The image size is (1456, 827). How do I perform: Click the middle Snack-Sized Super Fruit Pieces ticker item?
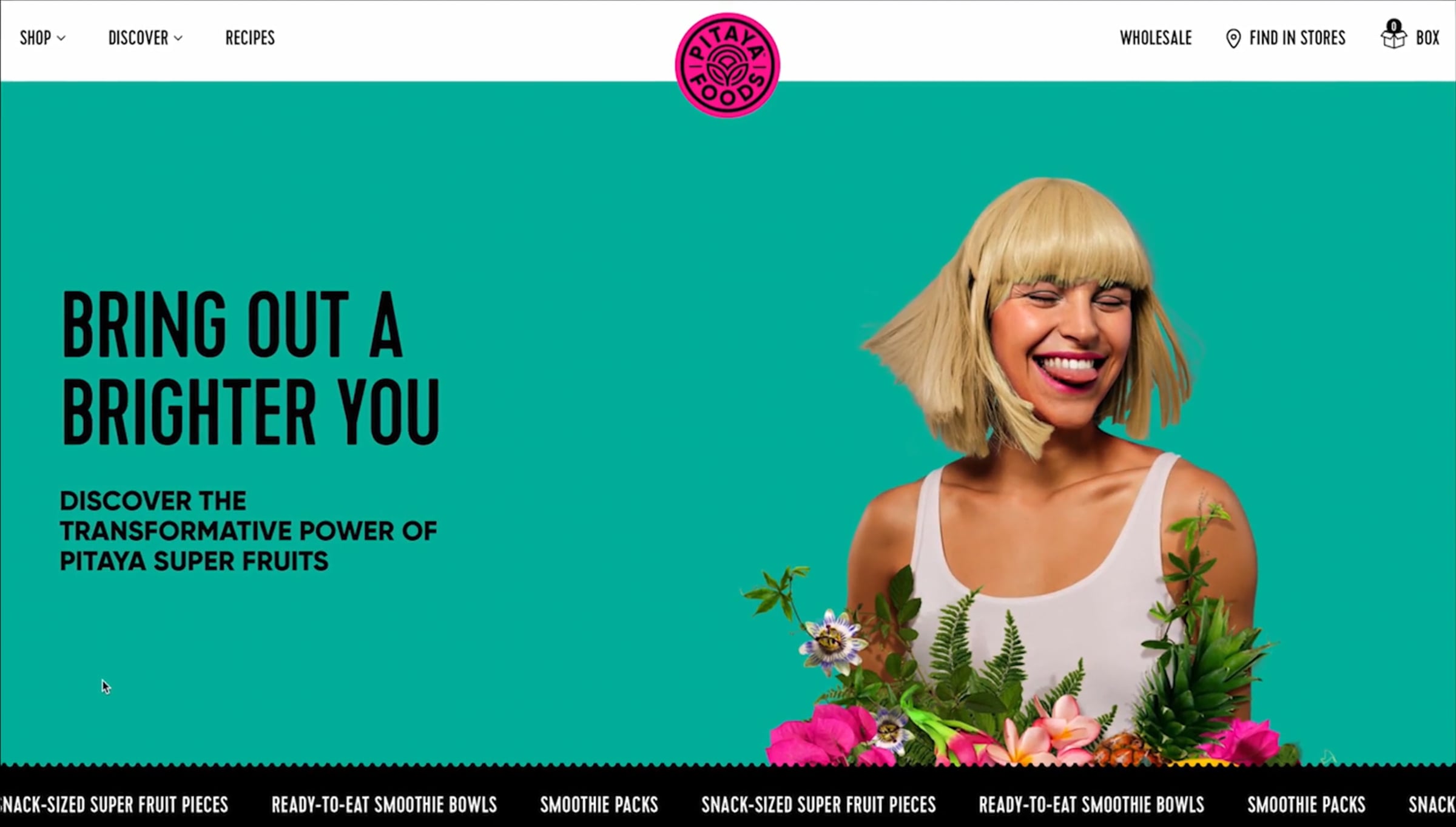[x=818, y=805]
